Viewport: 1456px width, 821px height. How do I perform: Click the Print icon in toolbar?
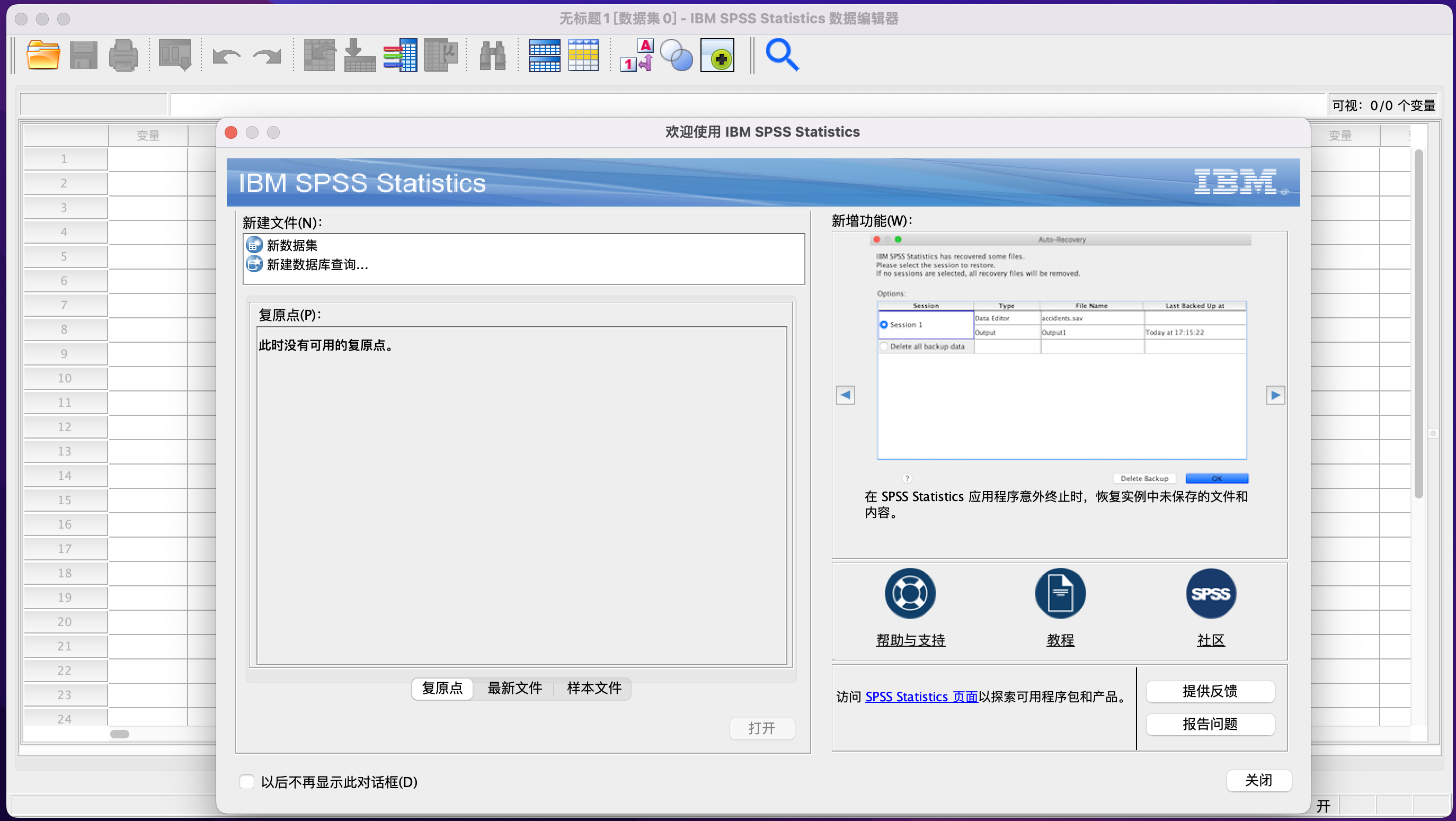click(x=122, y=56)
